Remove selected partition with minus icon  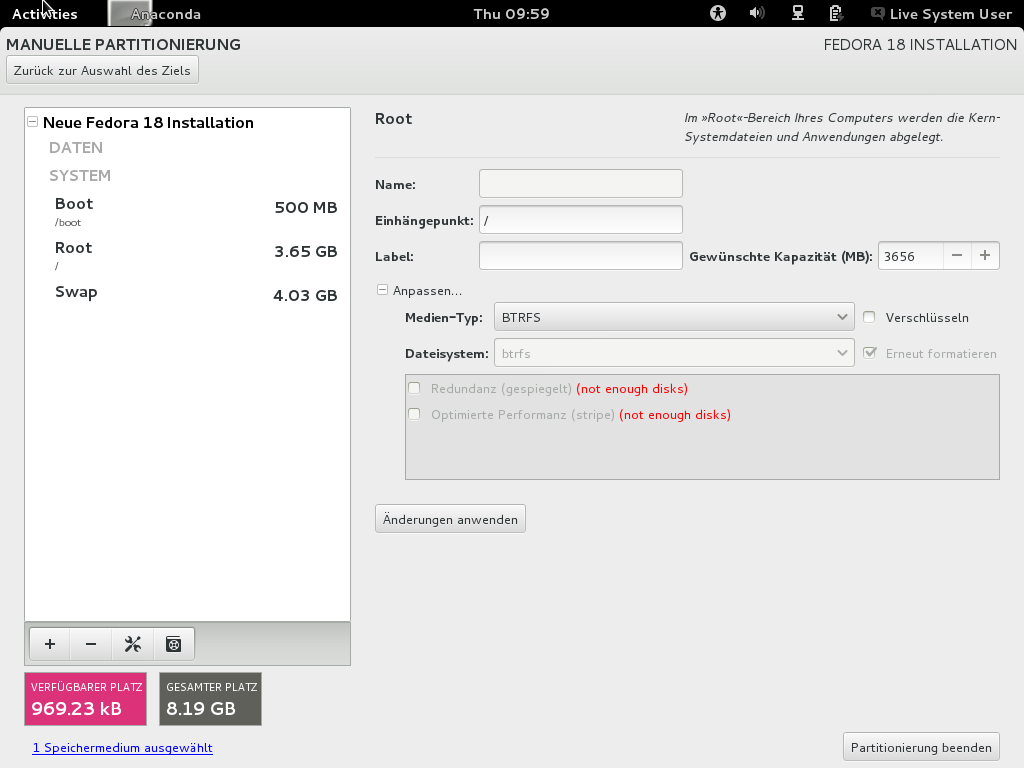pos(91,645)
